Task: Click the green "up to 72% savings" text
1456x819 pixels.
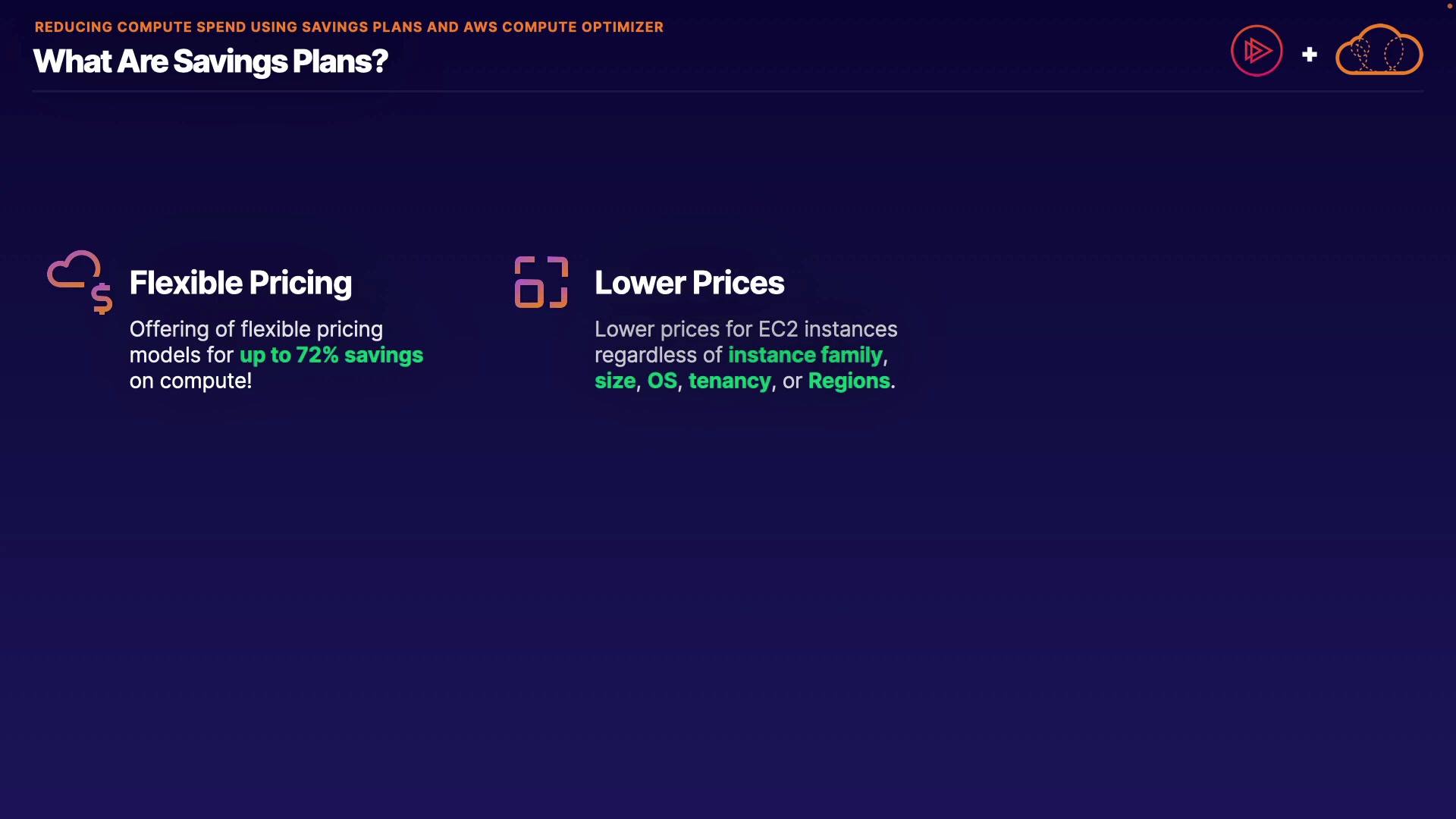Action: pyautogui.click(x=331, y=355)
